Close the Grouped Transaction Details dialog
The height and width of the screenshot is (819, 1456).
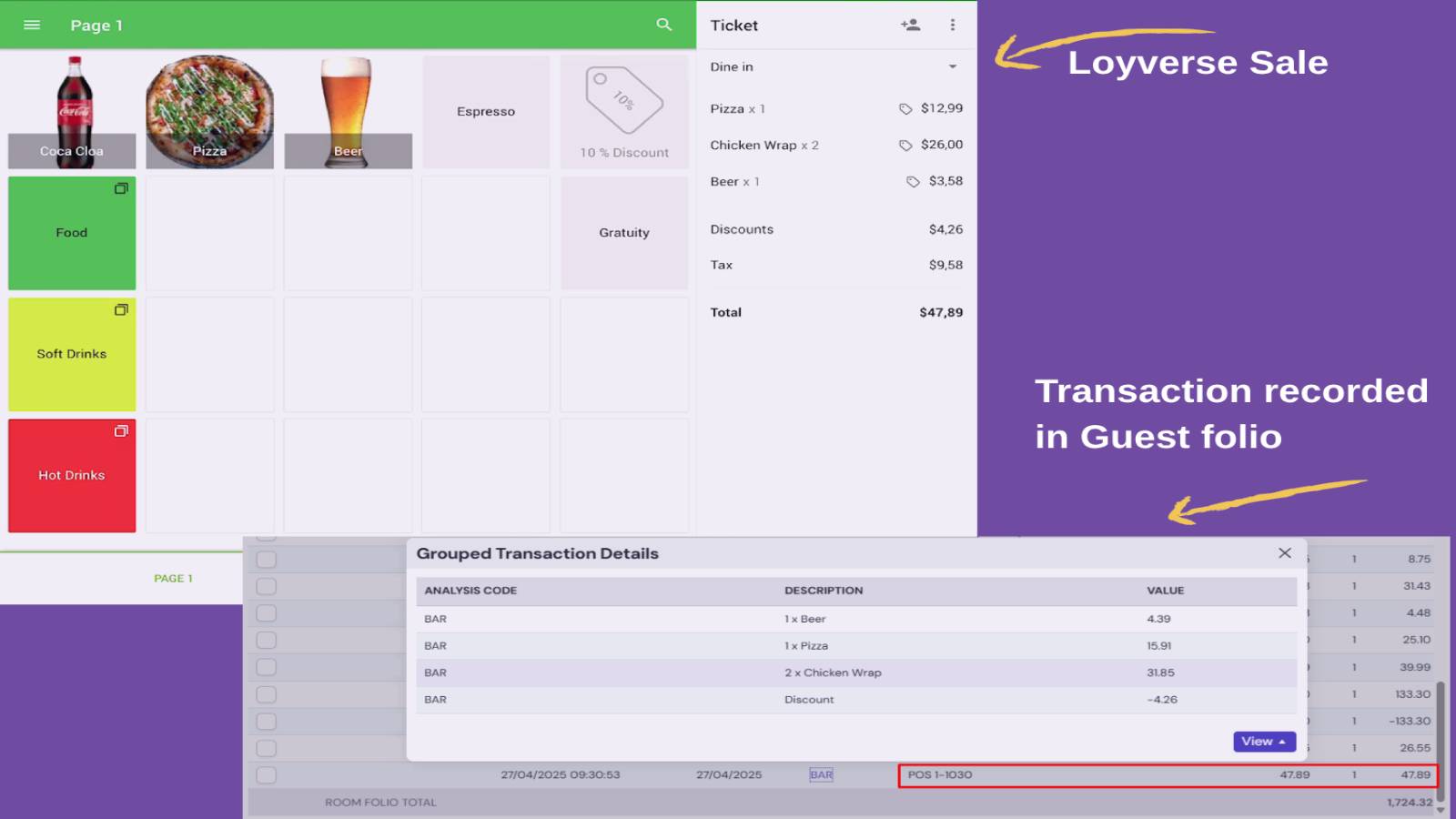tap(1284, 552)
